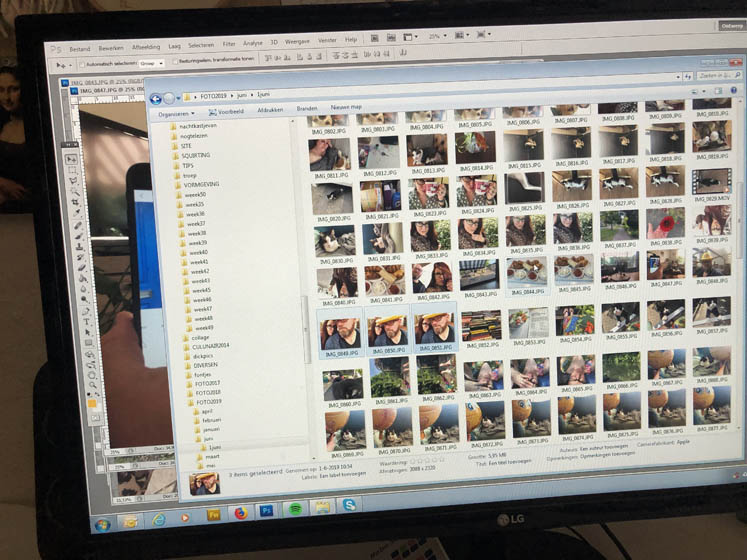Open the Groep dropdown in options bar

[x=153, y=61]
